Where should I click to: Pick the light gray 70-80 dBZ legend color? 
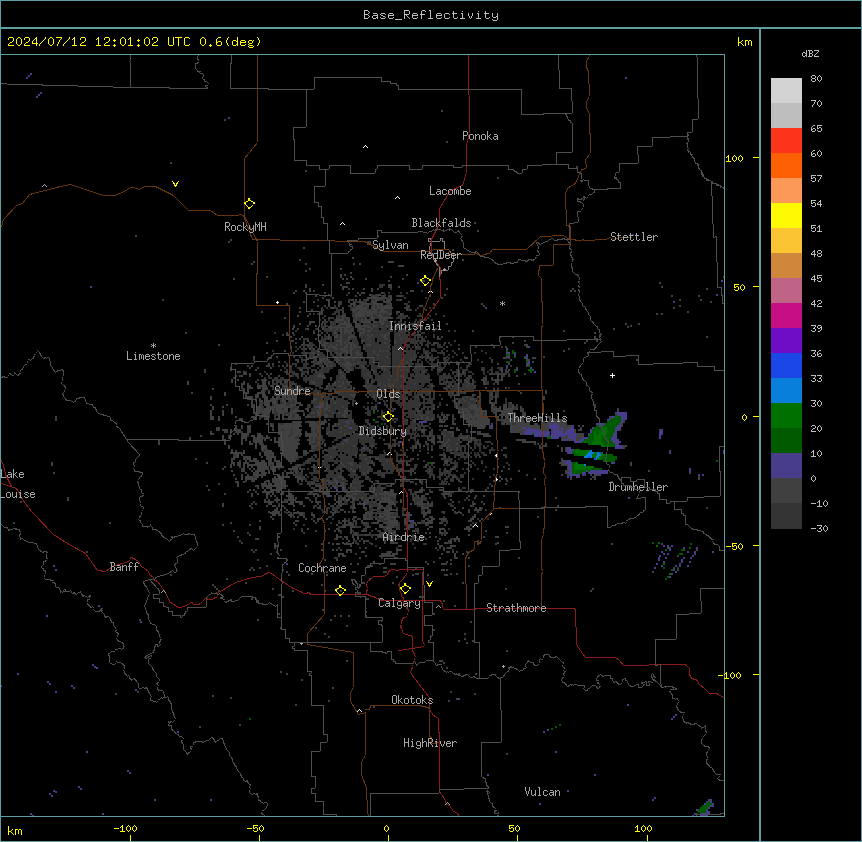(x=786, y=91)
